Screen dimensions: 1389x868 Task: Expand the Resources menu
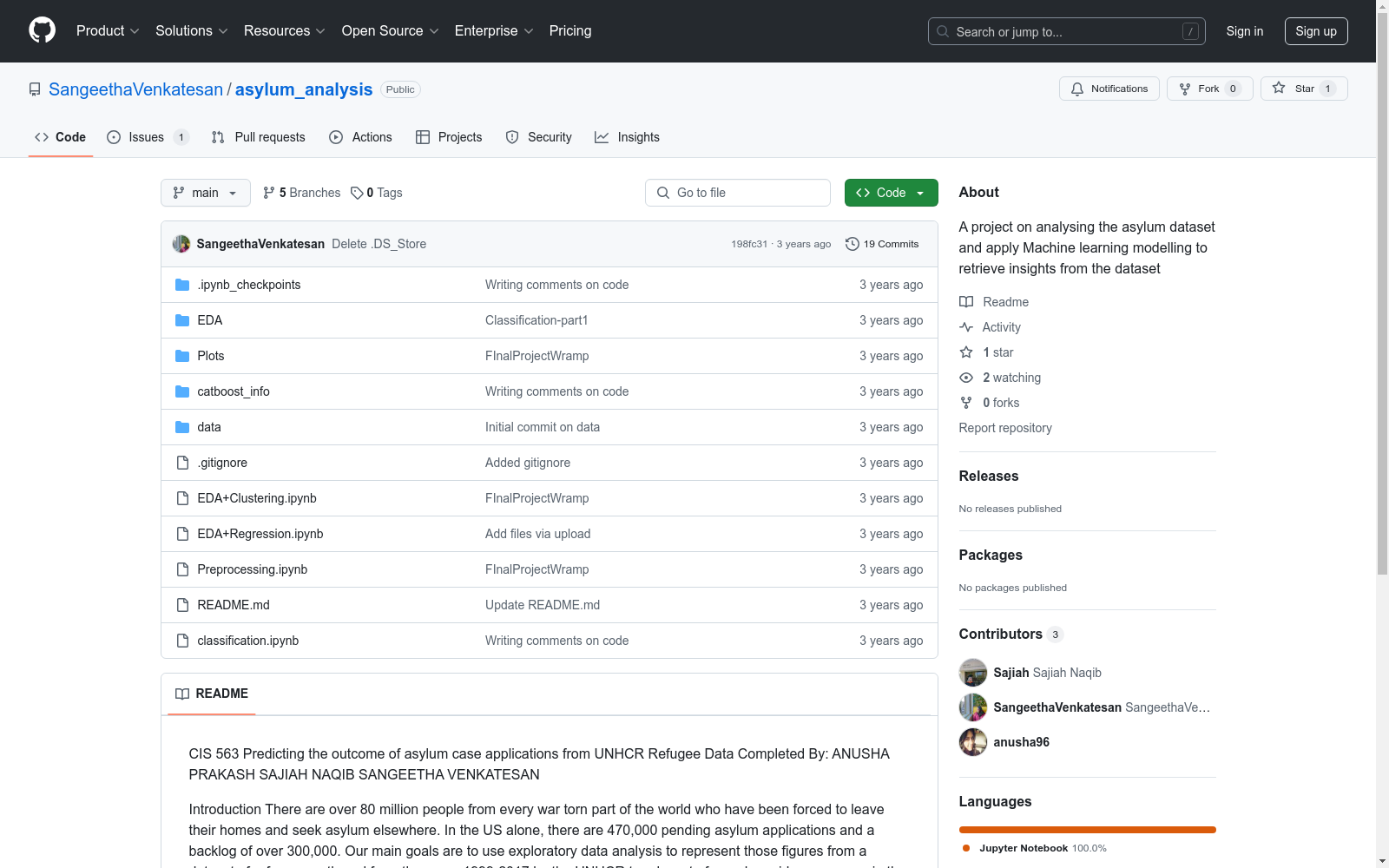pos(284,30)
